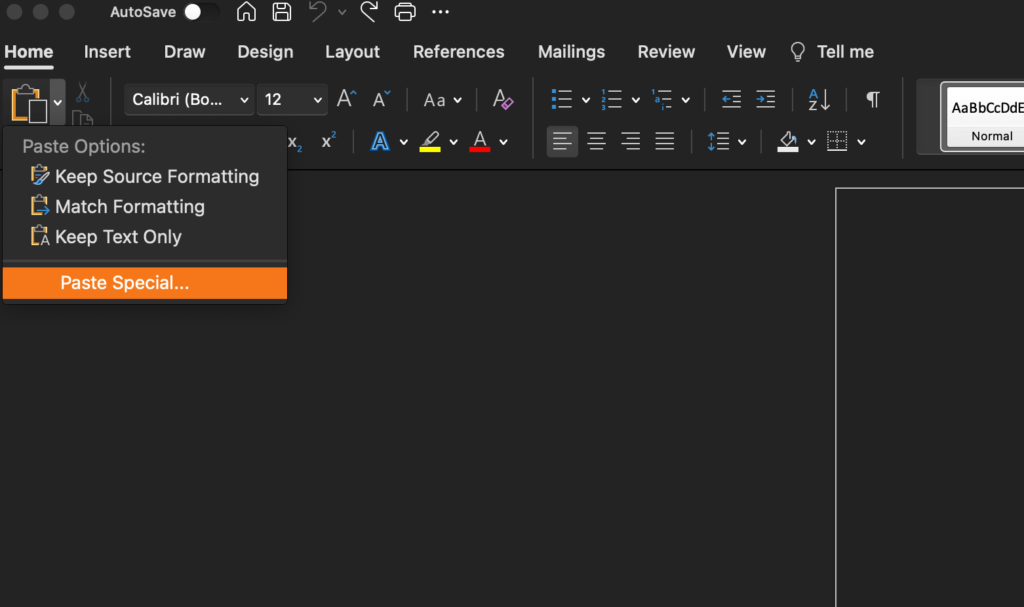This screenshot has height=607, width=1024.
Task: Toggle align left paragraph button
Action: click(562, 142)
